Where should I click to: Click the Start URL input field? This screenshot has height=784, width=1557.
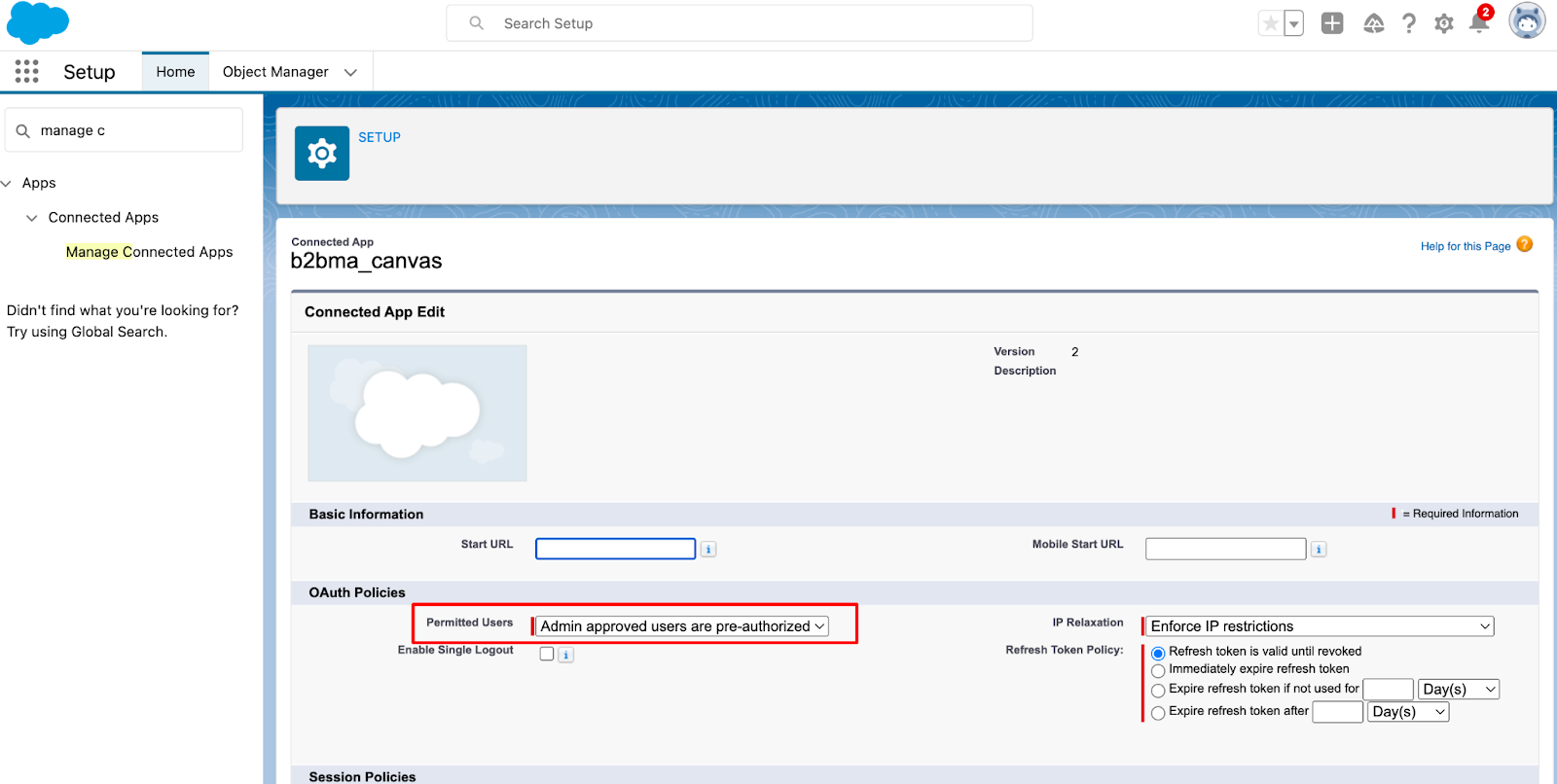click(x=616, y=549)
